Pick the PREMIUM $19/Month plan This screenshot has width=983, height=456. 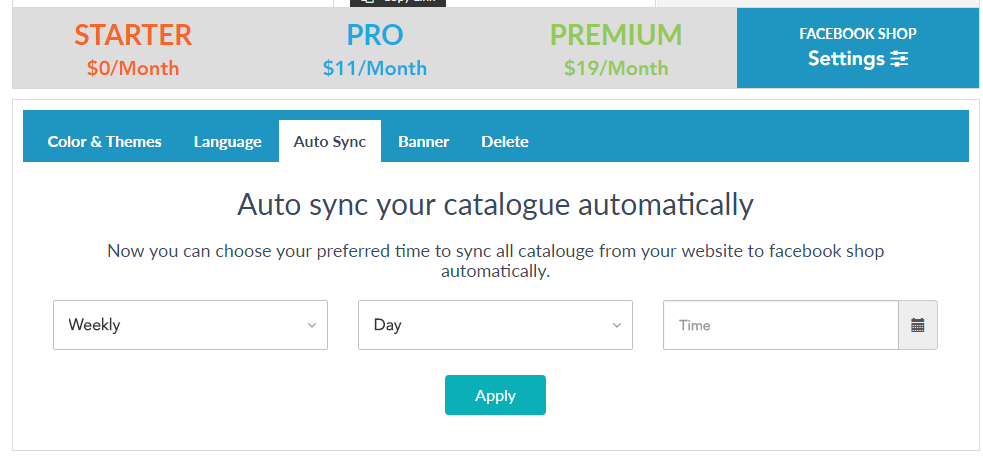coord(616,50)
